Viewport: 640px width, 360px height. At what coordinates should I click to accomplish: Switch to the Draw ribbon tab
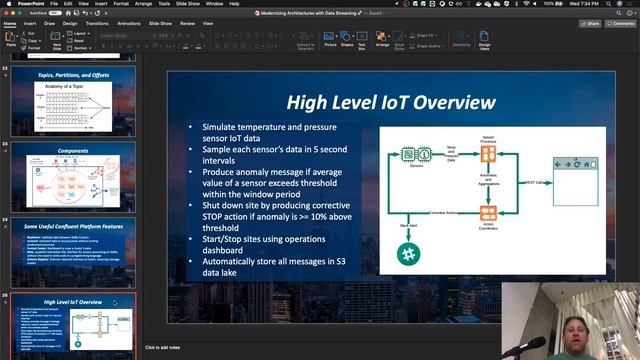49,24
